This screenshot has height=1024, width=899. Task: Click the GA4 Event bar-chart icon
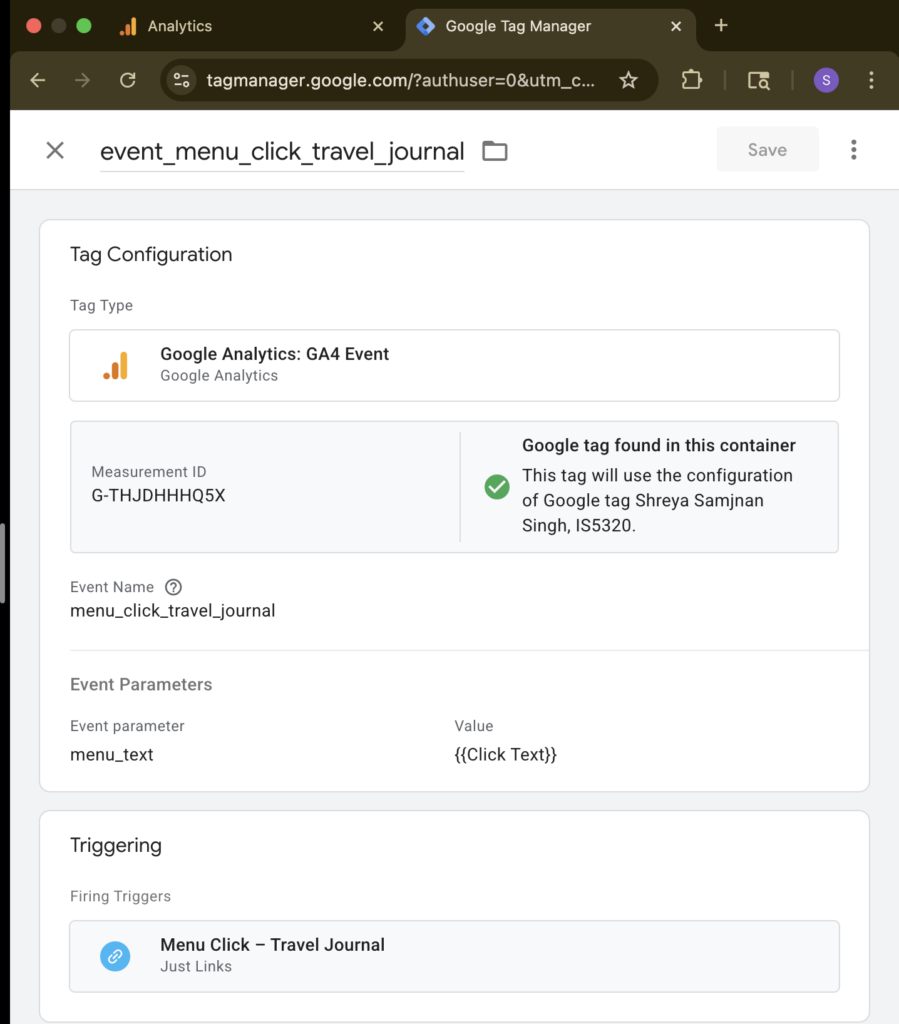115,366
